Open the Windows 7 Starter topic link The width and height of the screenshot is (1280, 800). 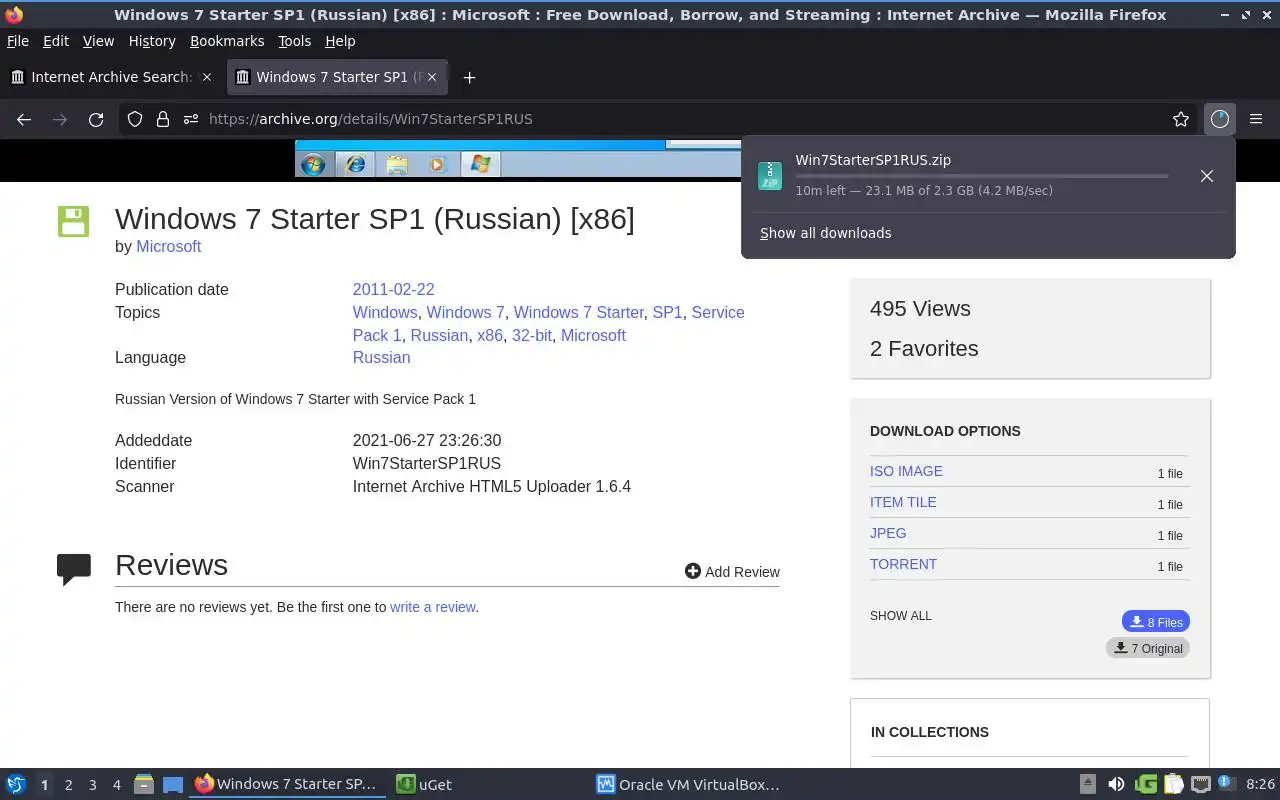click(x=579, y=312)
